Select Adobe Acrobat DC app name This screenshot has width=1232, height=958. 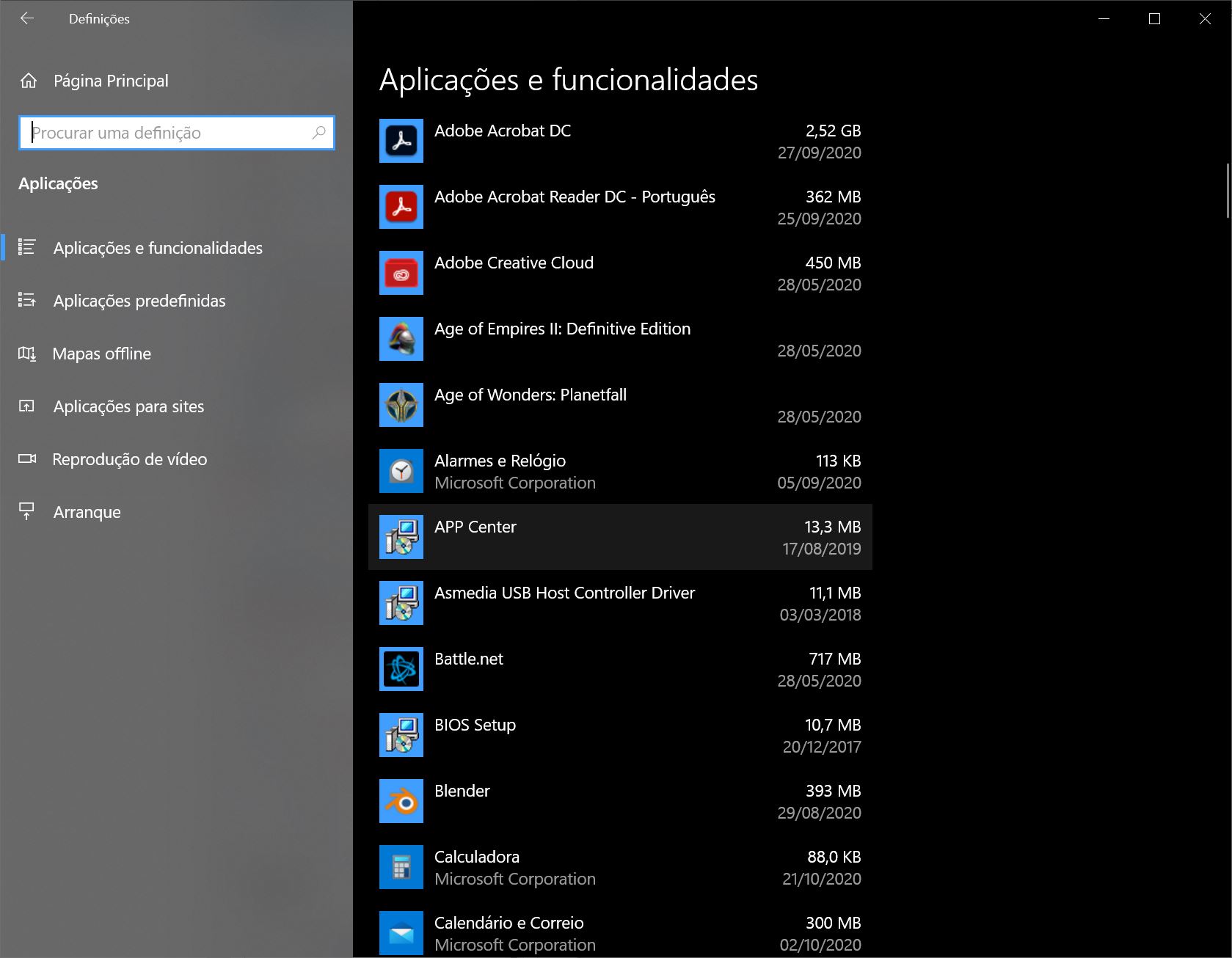click(503, 131)
